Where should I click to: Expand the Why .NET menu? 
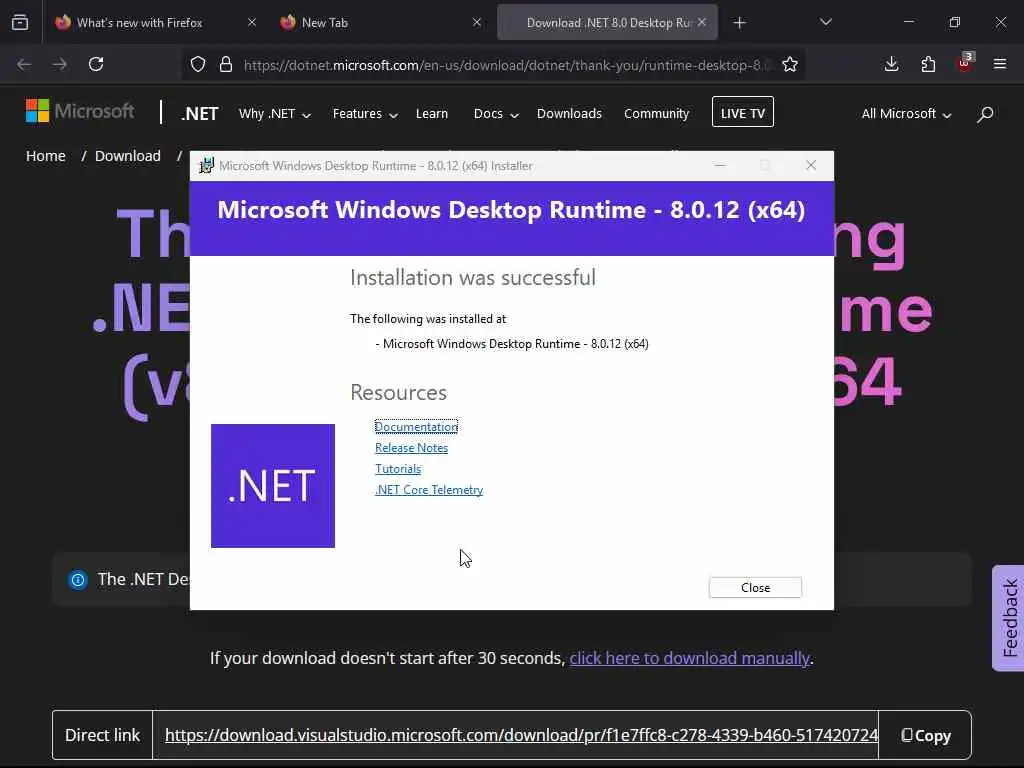click(274, 114)
